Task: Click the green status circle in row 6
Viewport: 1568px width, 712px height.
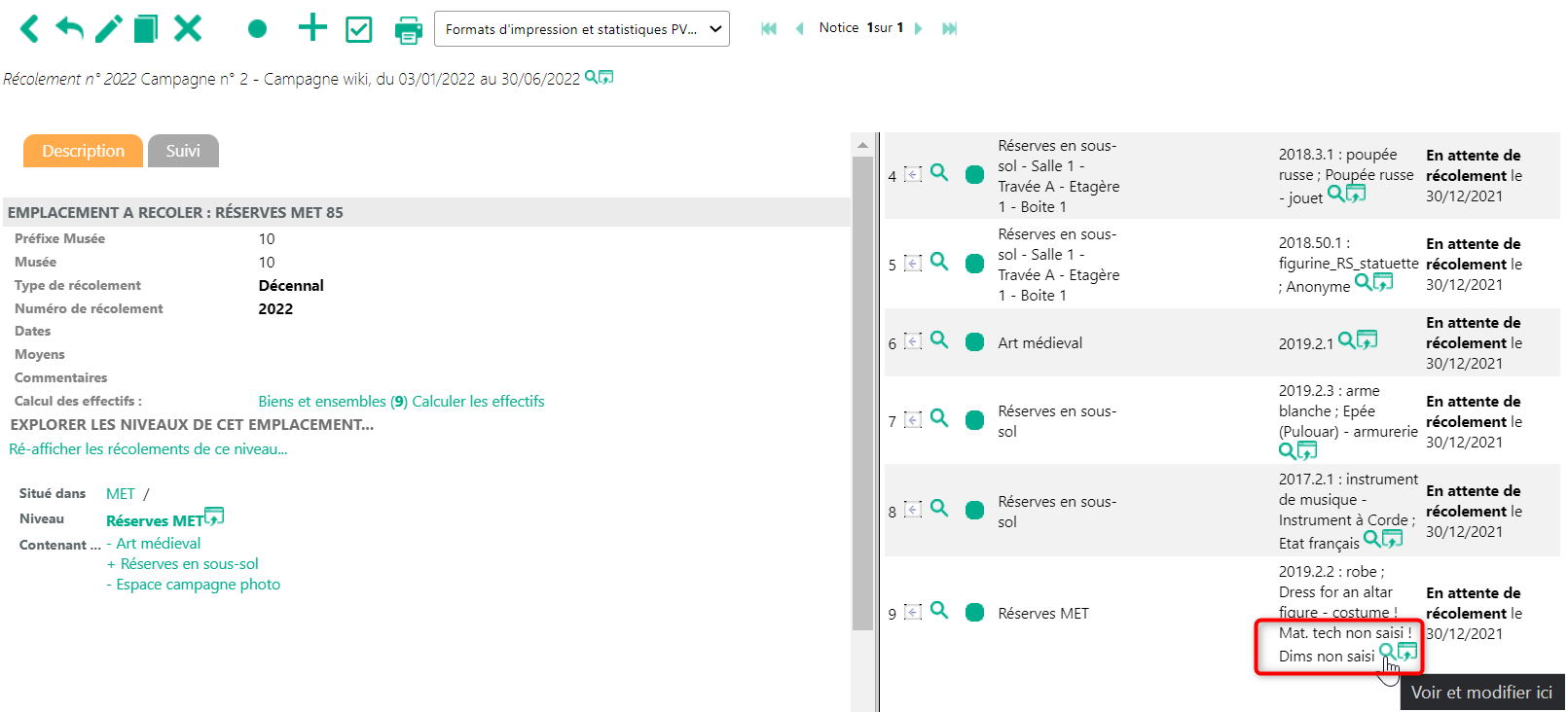Action: coord(974,341)
